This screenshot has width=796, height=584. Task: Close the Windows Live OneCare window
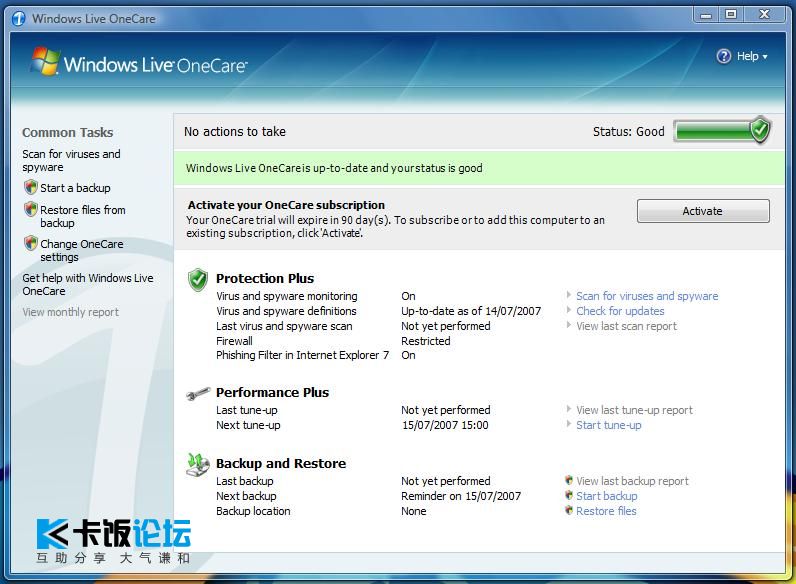pos(765,15)
